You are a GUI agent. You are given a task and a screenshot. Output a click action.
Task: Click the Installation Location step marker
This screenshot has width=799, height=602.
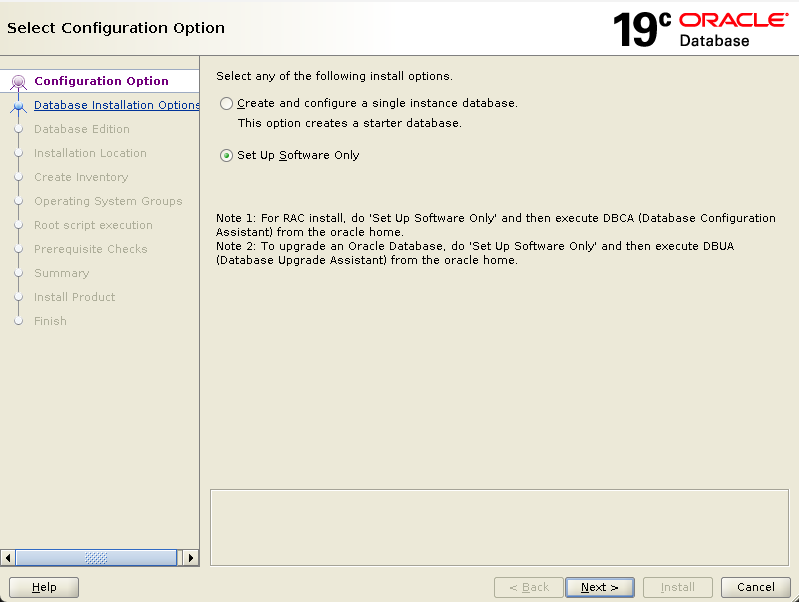point(19,153)
